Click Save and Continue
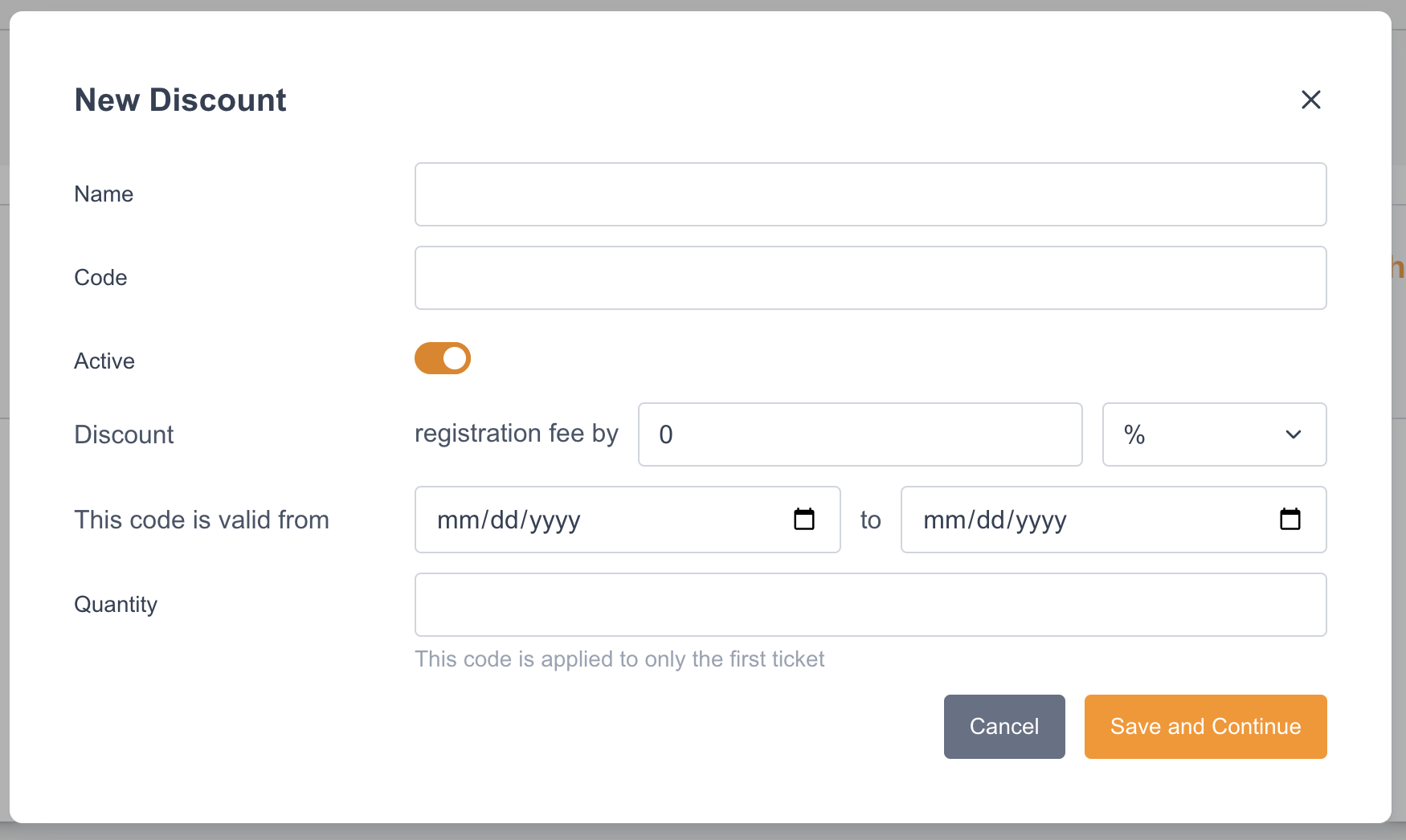1406x840 pixels. coord(1205,727)
